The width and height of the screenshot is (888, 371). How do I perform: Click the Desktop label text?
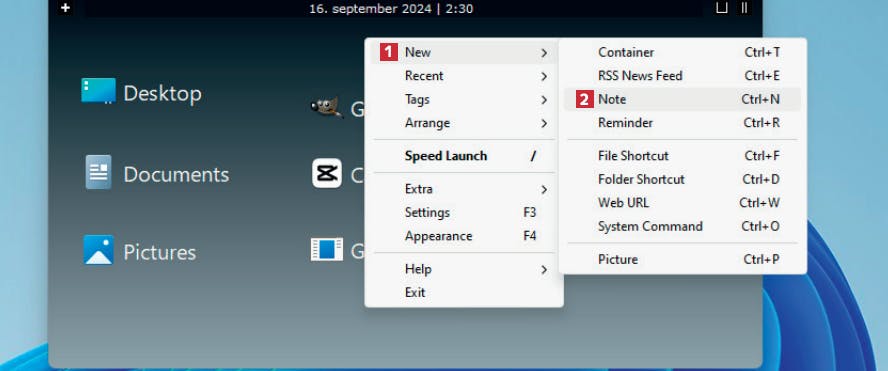click(x=163, y=93)
